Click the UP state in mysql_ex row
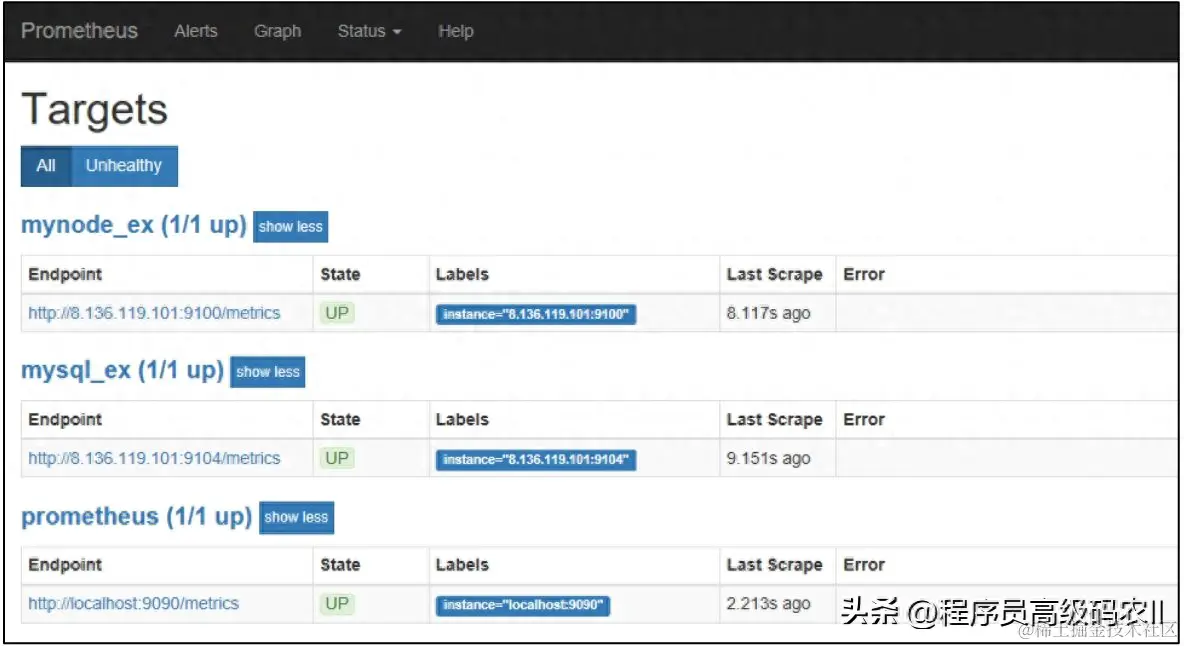This screenshot has height=646, width=1184. tap(337, 458)
